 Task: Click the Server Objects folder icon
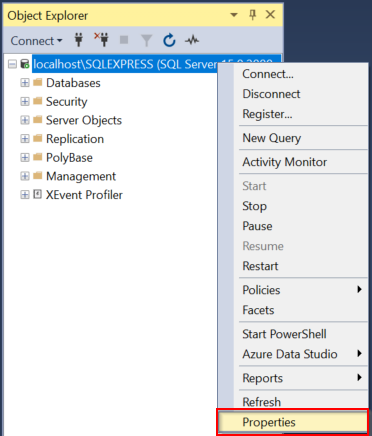tap(38, 119)
